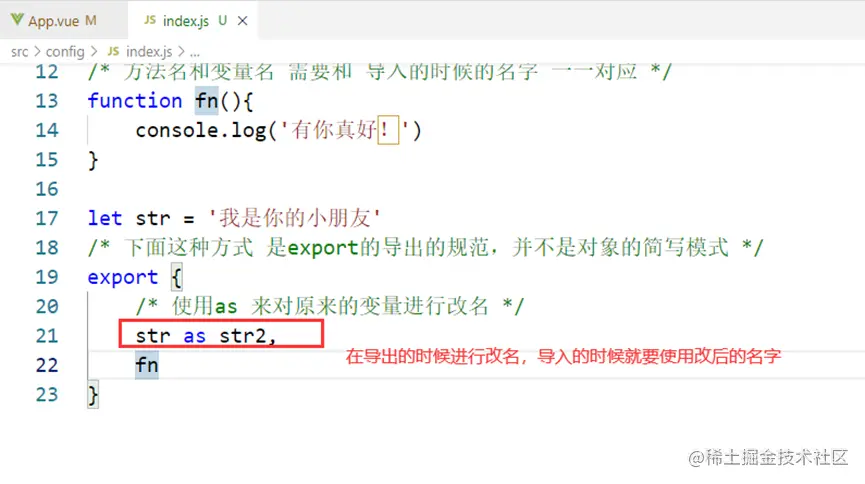Click the highlighted fn function name
Image resolution: width=865 pixels, height=484 pixels.
207,101
